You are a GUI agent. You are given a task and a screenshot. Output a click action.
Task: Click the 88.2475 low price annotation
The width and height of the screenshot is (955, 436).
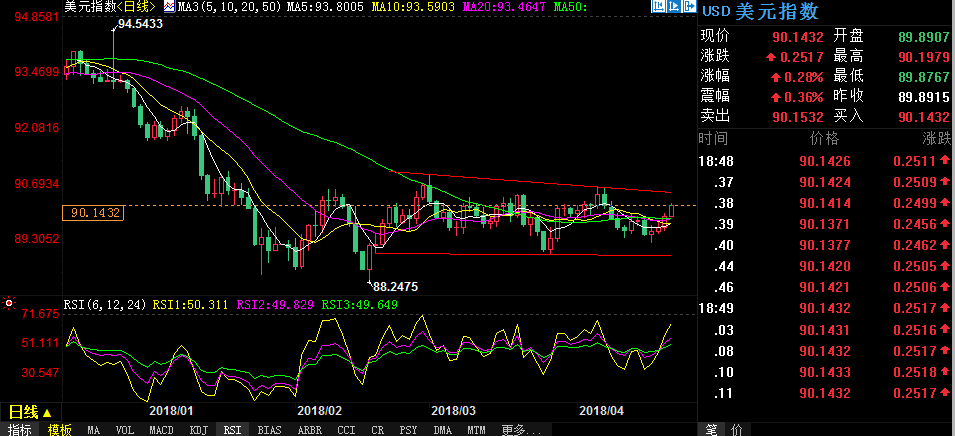[394, 286]
